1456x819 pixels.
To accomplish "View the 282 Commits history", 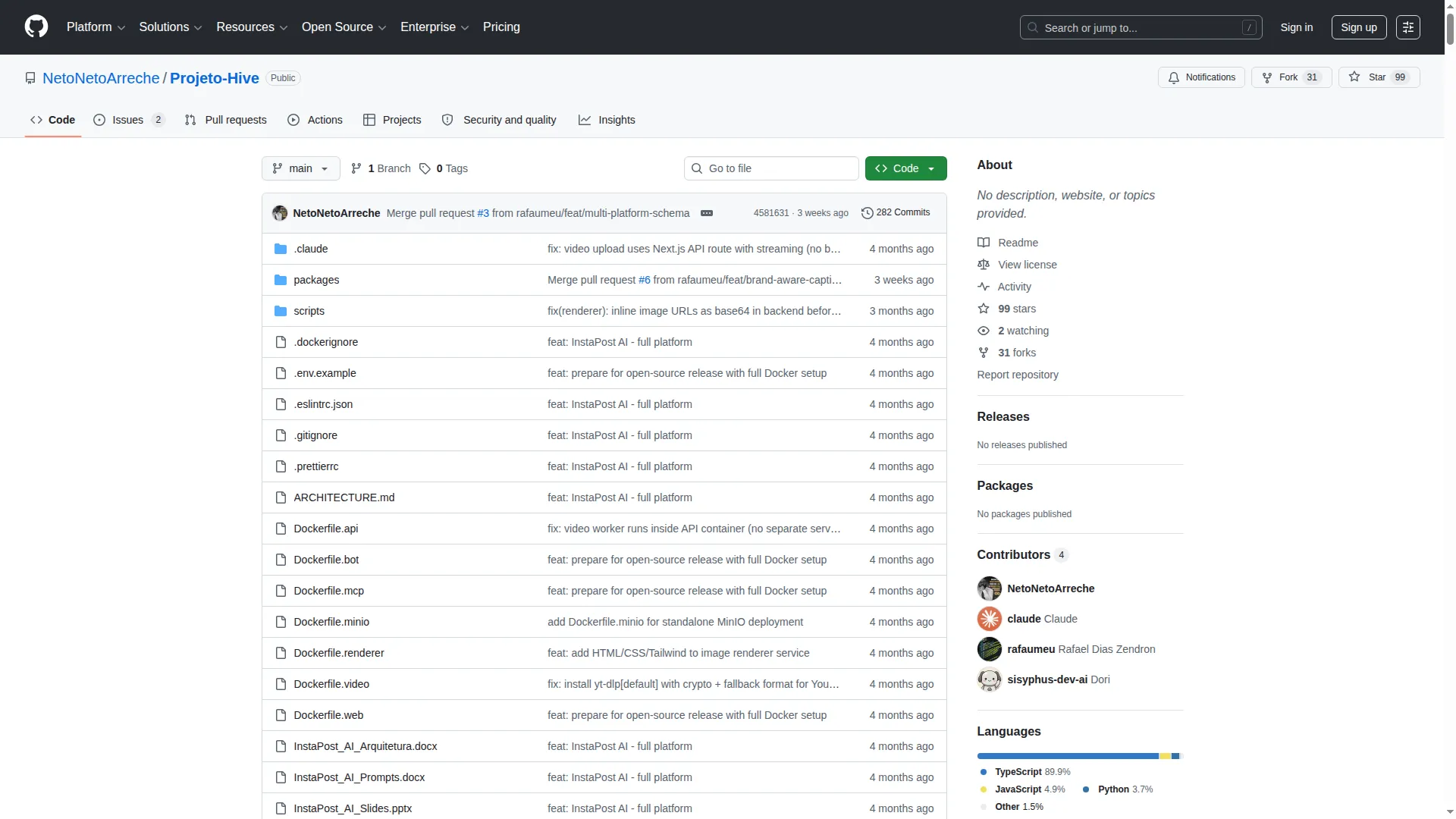I will (896, 213).
